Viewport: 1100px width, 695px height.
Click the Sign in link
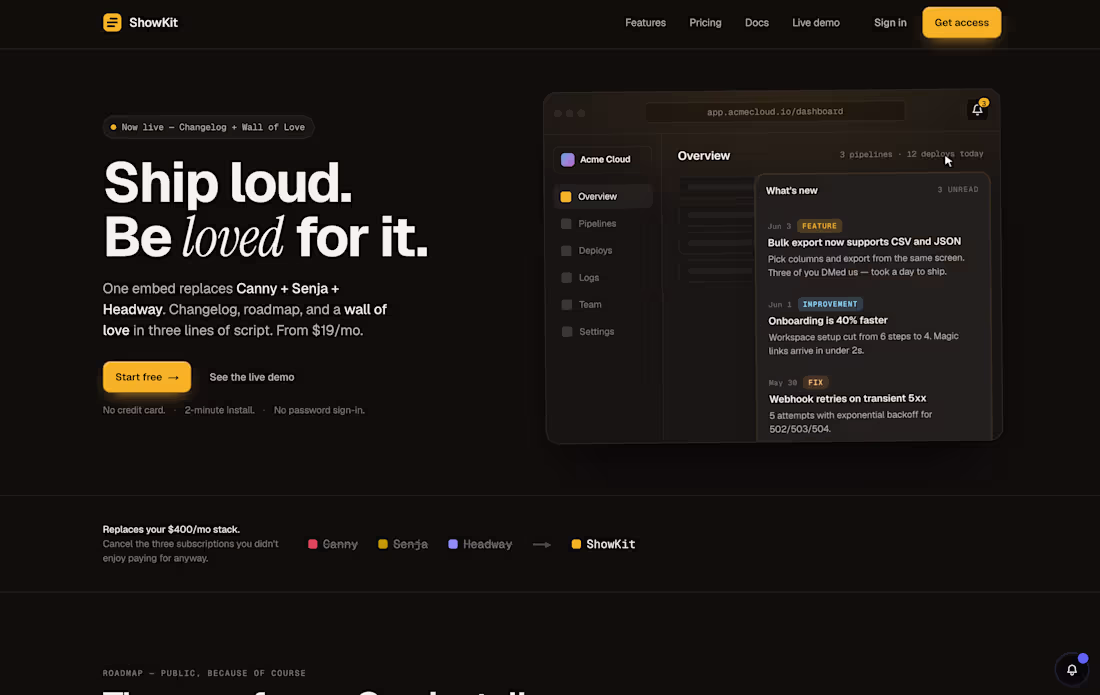[890, 22]
